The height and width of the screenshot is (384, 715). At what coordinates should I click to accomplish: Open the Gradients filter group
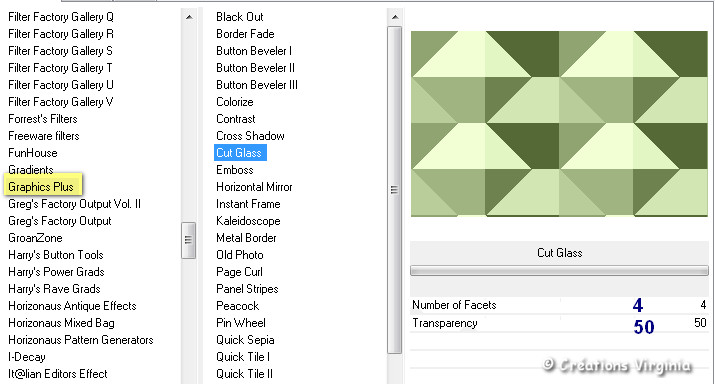31,170
